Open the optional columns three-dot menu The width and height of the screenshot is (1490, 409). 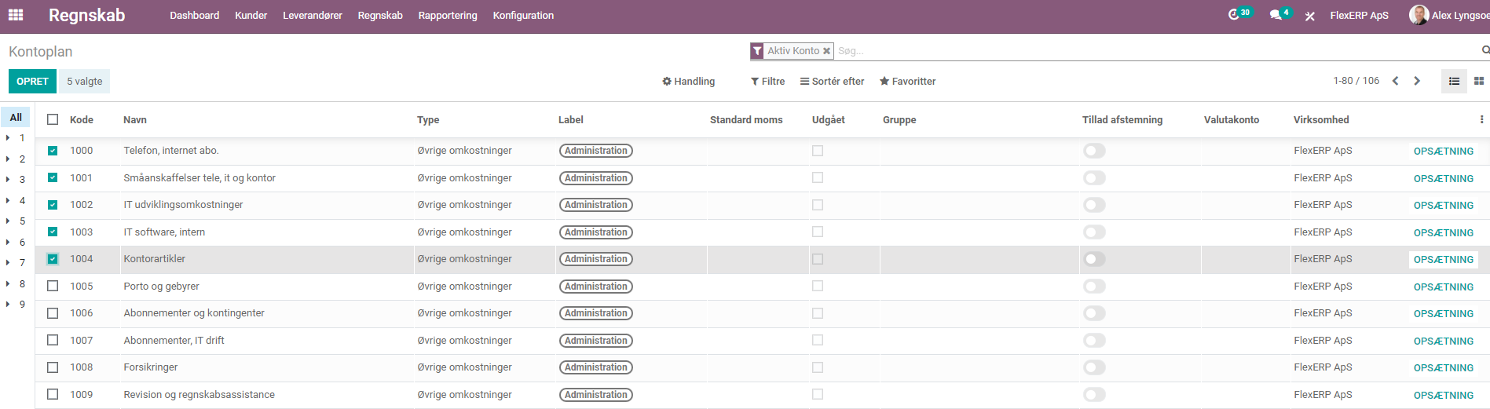(1482, 119)
